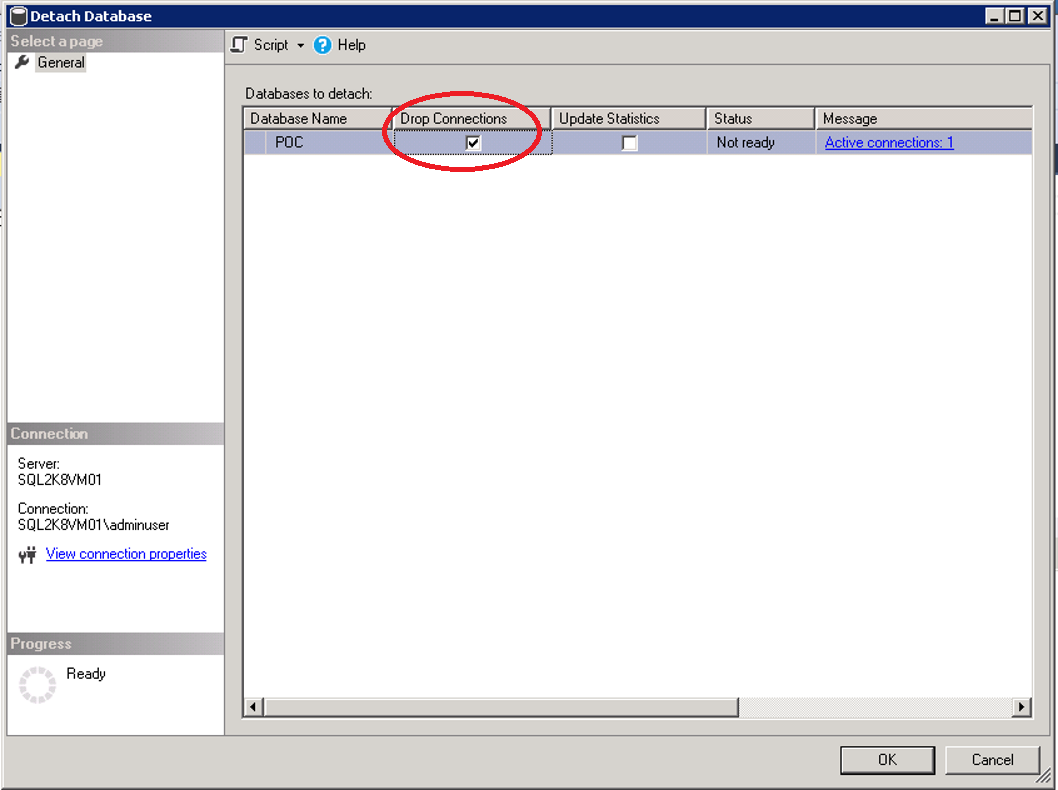Open Help via the blue question mark icon
1058x790 pixels.
tap(321, 45)
